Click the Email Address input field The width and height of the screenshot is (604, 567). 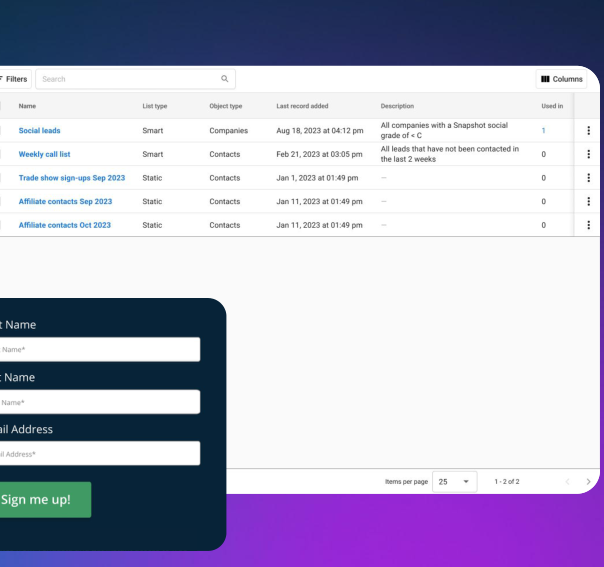tap(98, 453)
